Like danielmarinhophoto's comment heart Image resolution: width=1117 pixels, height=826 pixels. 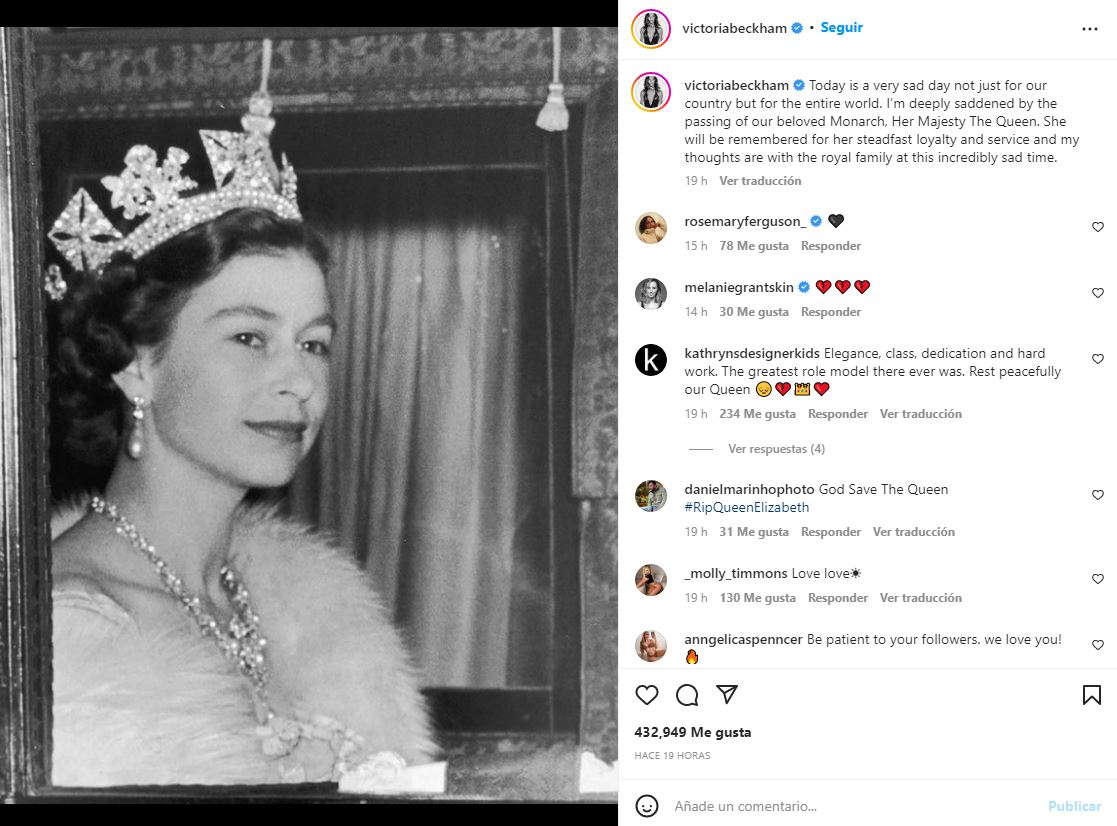point(1098,495)
